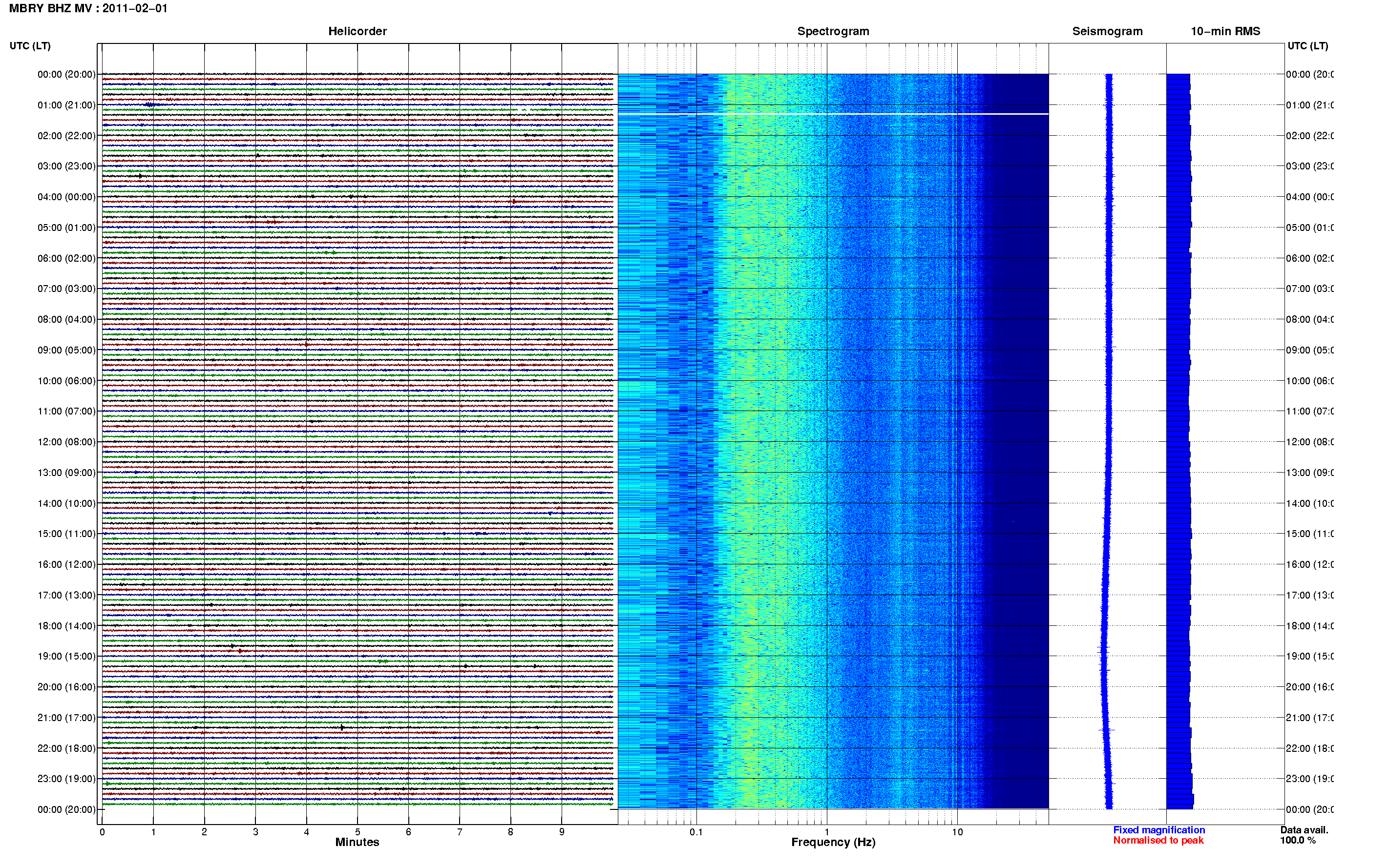Click the Fixed magnification legend text

(x=1159, y=830)
